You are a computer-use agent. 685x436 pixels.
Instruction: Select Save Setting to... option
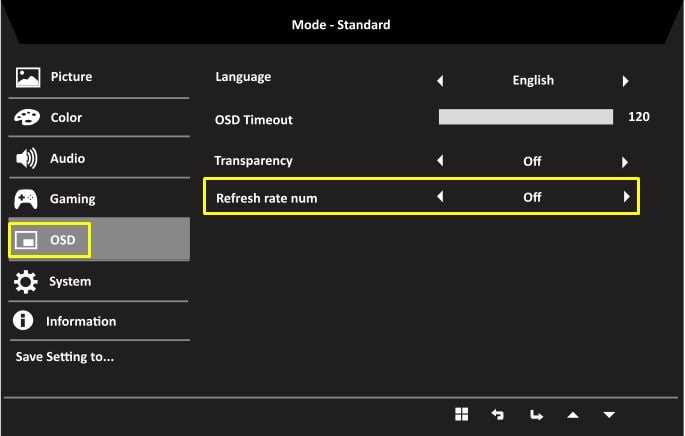65,357
